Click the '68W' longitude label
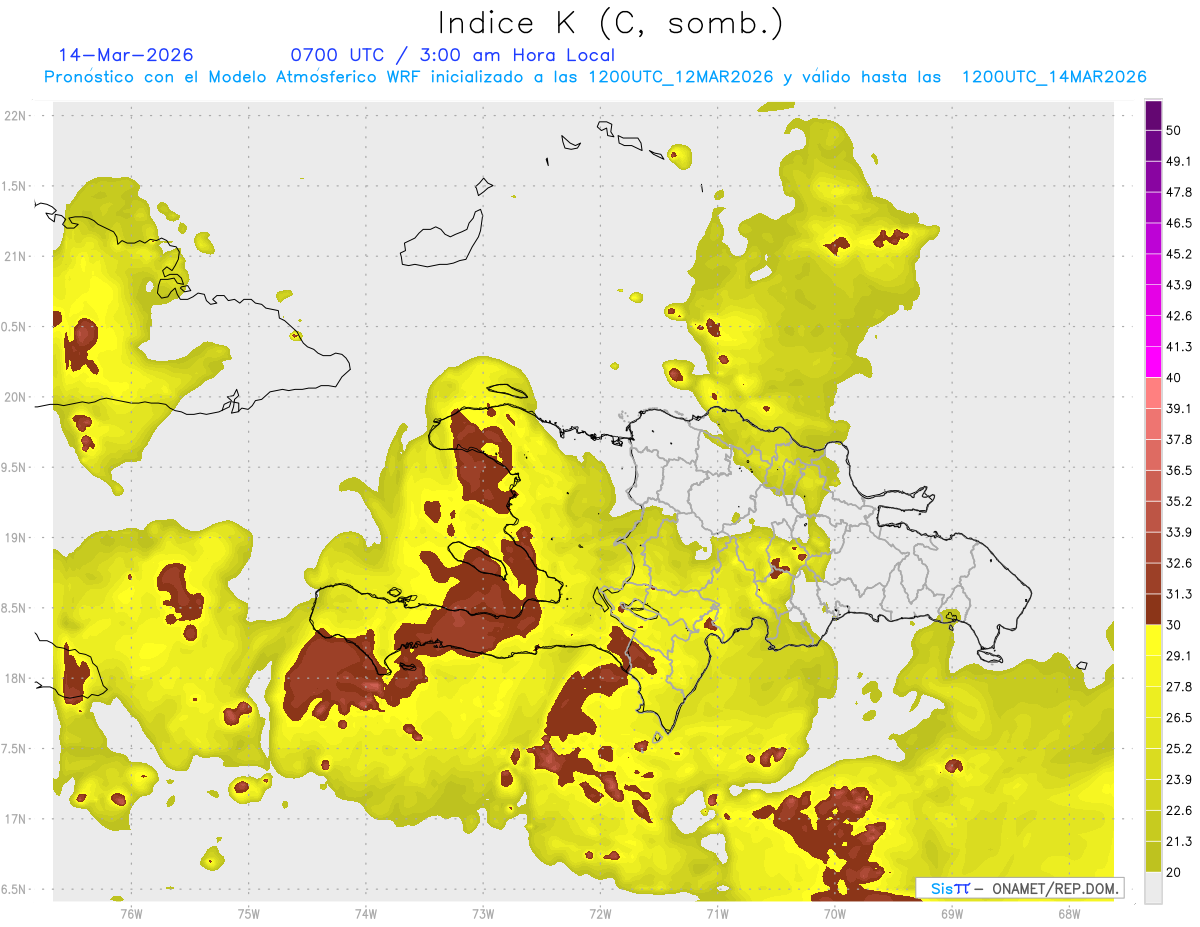Screen dimensions: 1200x927 (1069, 913)
